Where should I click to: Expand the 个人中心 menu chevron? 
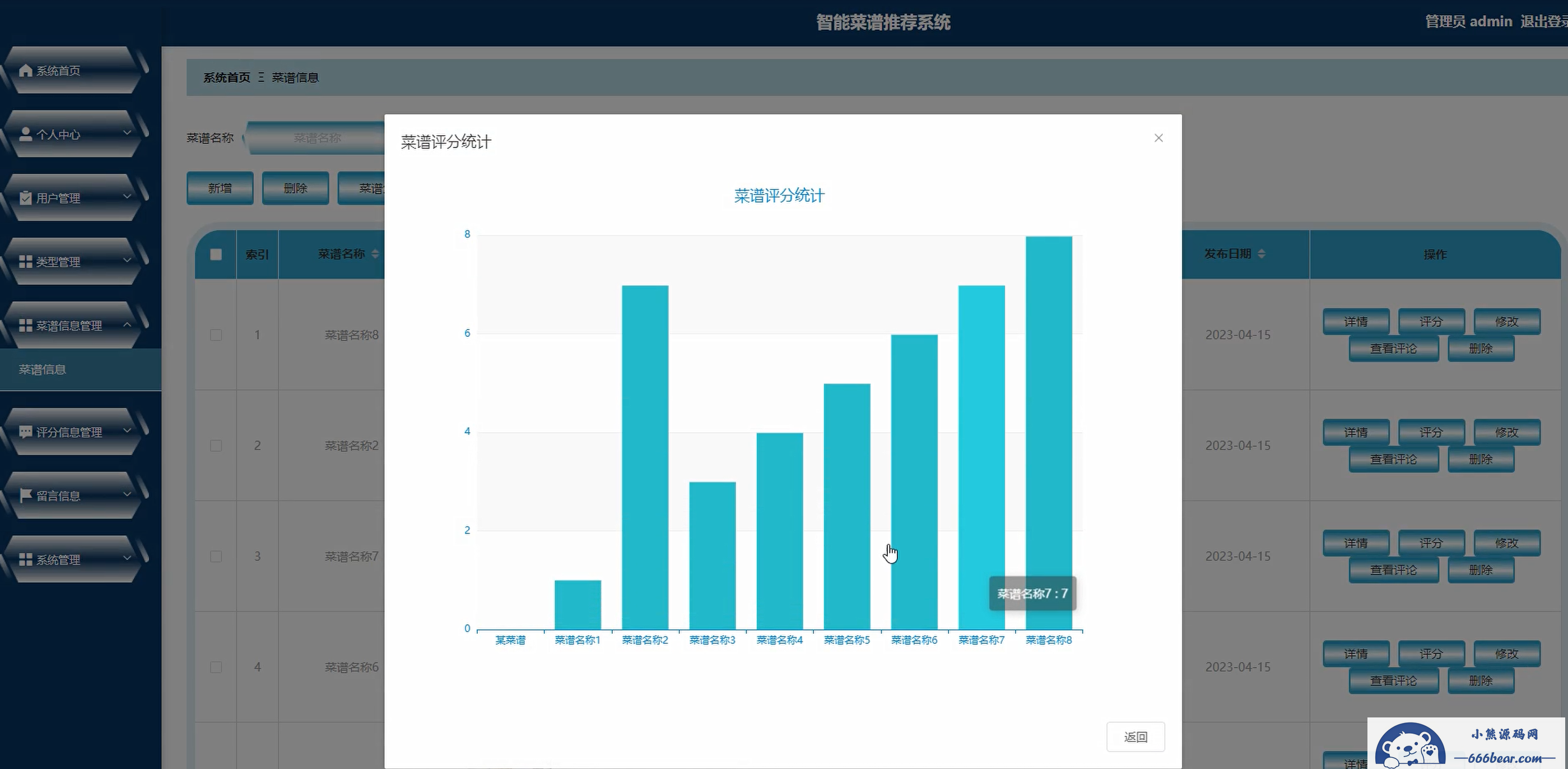[127, 133]
